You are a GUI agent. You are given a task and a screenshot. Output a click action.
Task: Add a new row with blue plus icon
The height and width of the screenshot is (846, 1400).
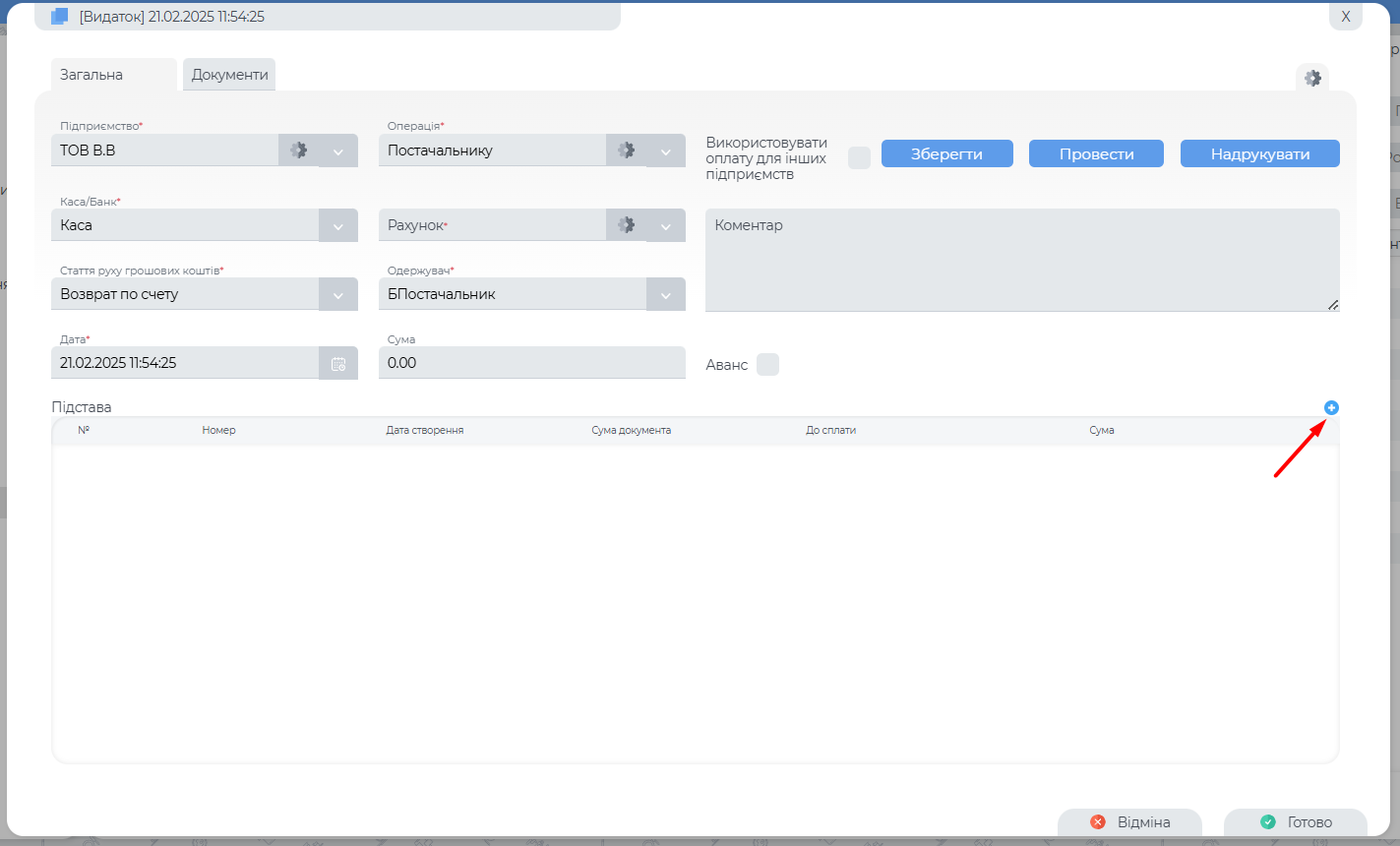click(x=1331, y=407)
